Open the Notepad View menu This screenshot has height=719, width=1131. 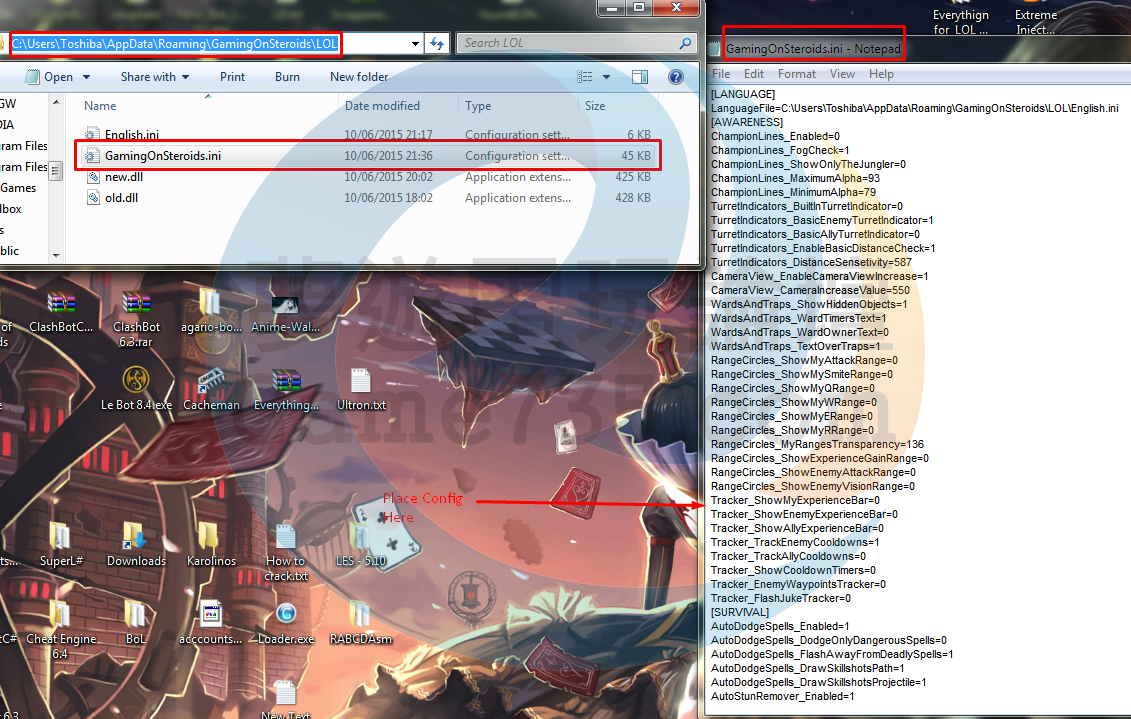(842, 74)
